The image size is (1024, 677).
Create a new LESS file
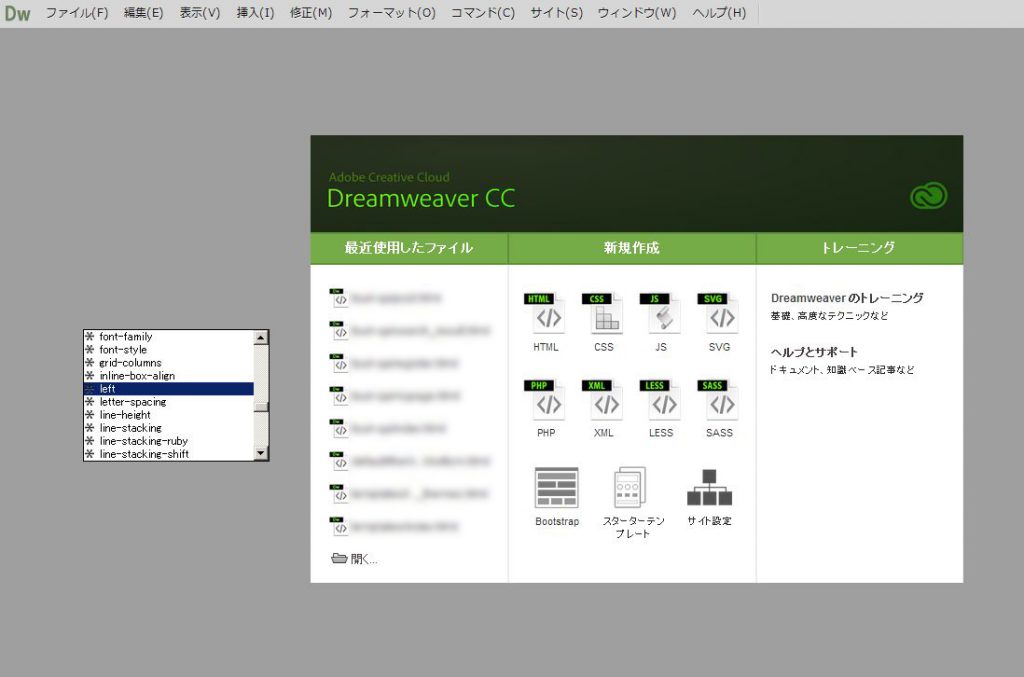click(x=661, y=409)
